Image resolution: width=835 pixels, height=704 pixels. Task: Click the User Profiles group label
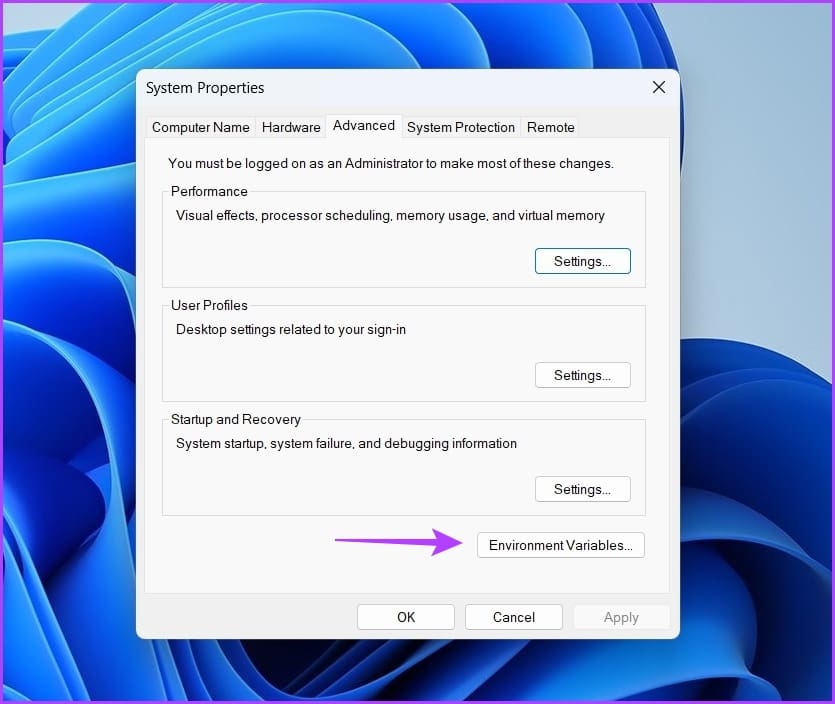(209, 305)
